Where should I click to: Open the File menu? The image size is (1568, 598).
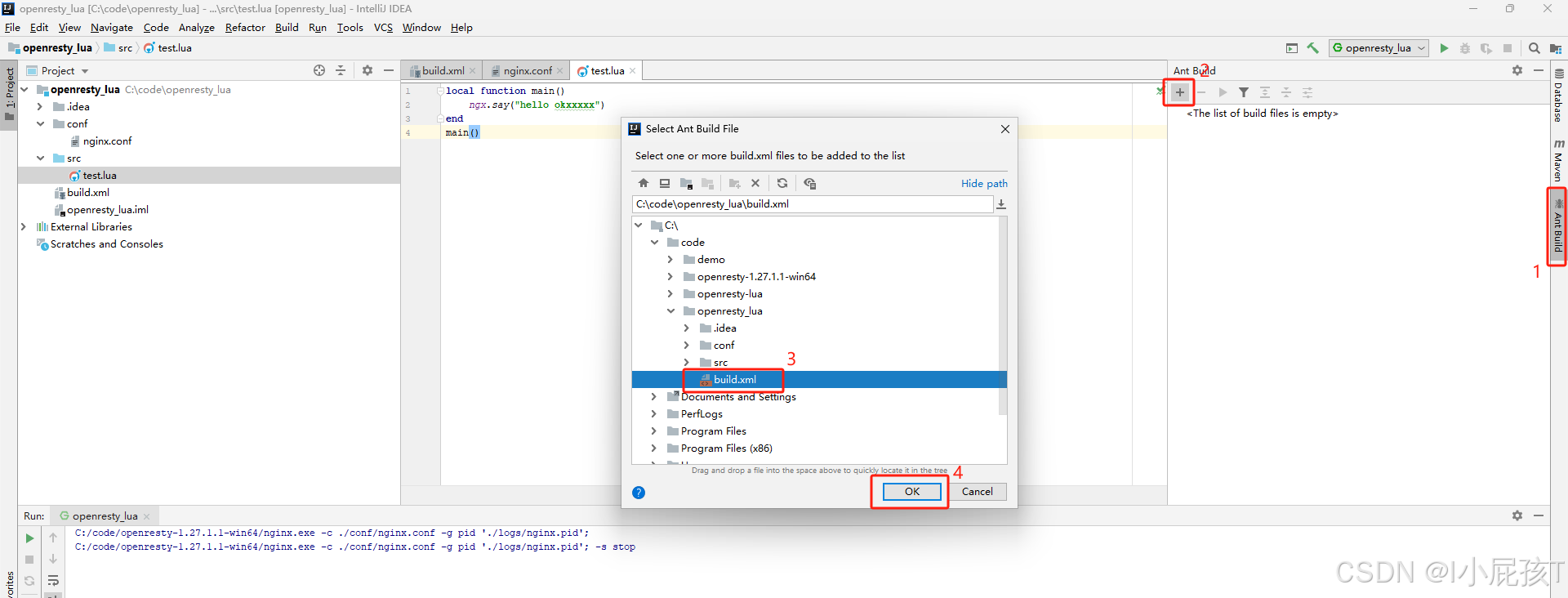pos(12,28)
